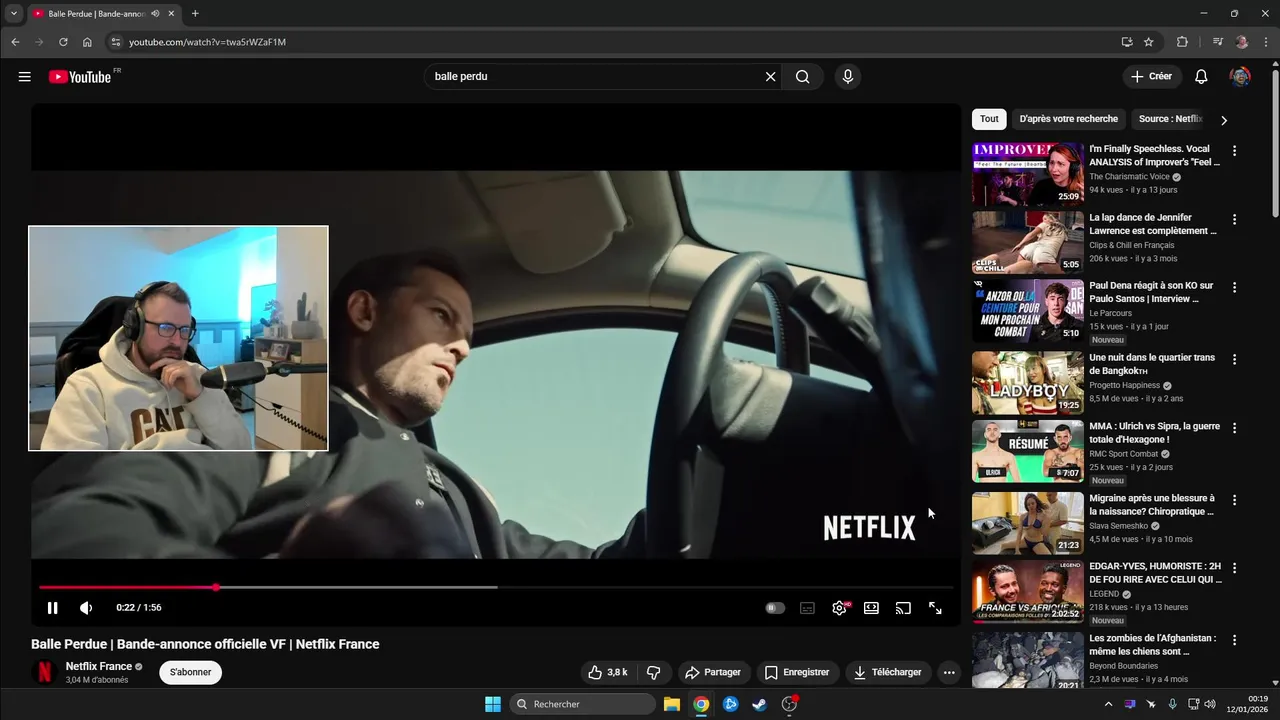Open The Charismatic Voice video thumbnail

pyautogui.click(x=1028, y=173)
